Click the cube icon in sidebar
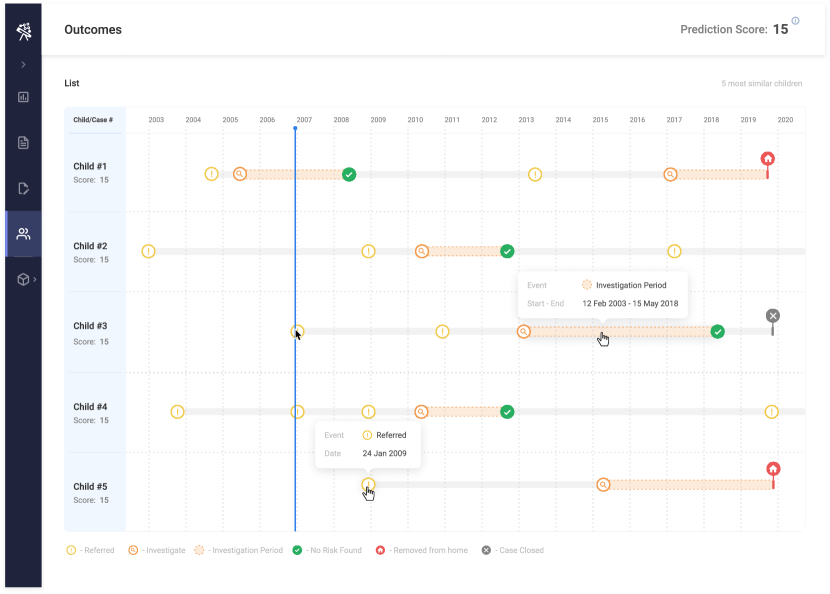 [23, 279]
